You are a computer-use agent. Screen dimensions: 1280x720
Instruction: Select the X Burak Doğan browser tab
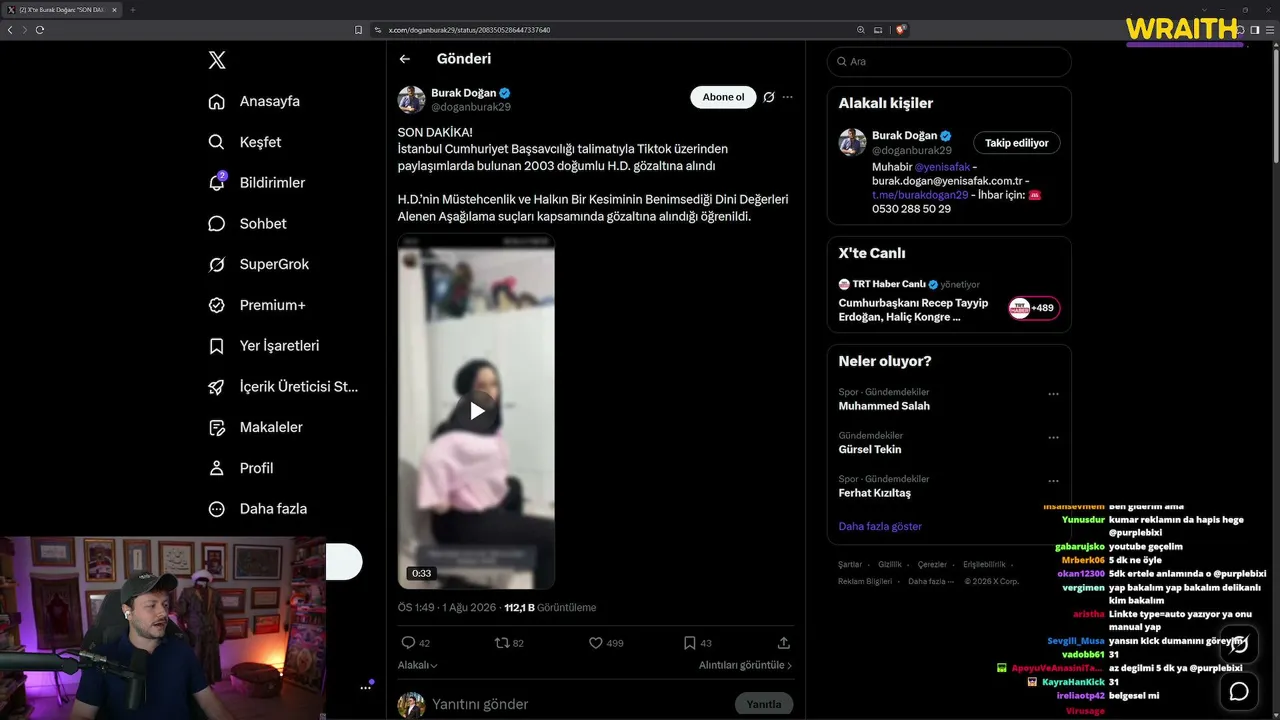click(62, 10)
